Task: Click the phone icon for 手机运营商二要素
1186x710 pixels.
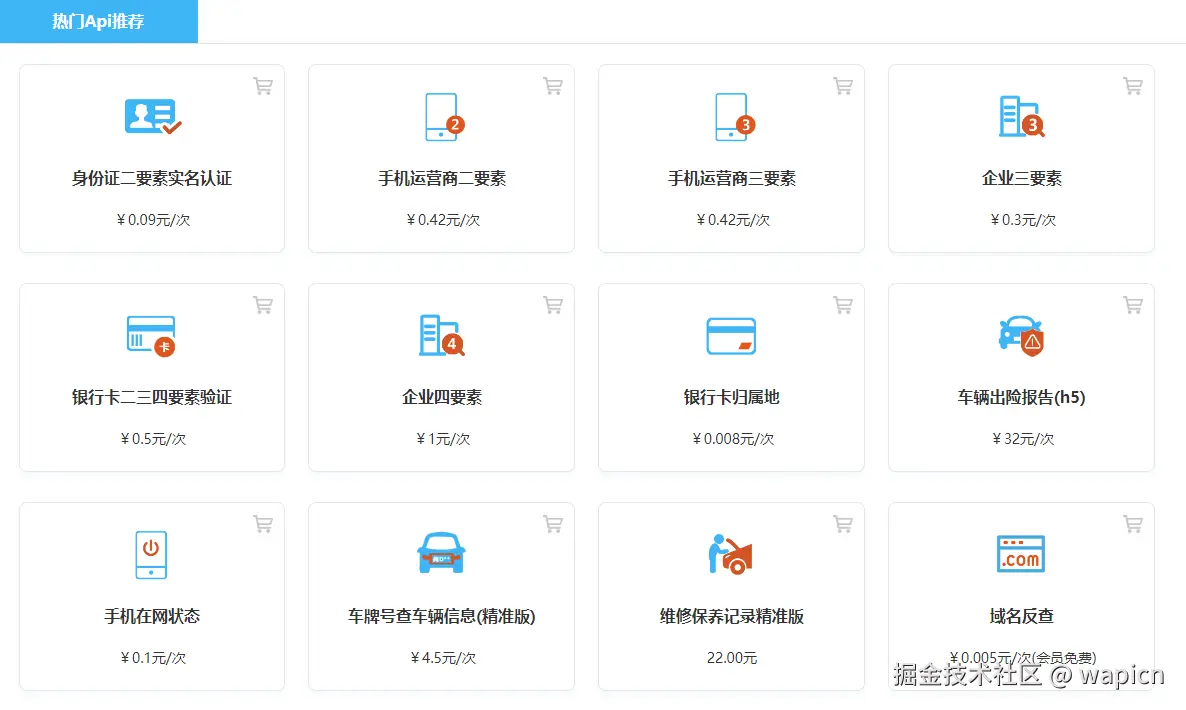Action: tap(440, 117)
